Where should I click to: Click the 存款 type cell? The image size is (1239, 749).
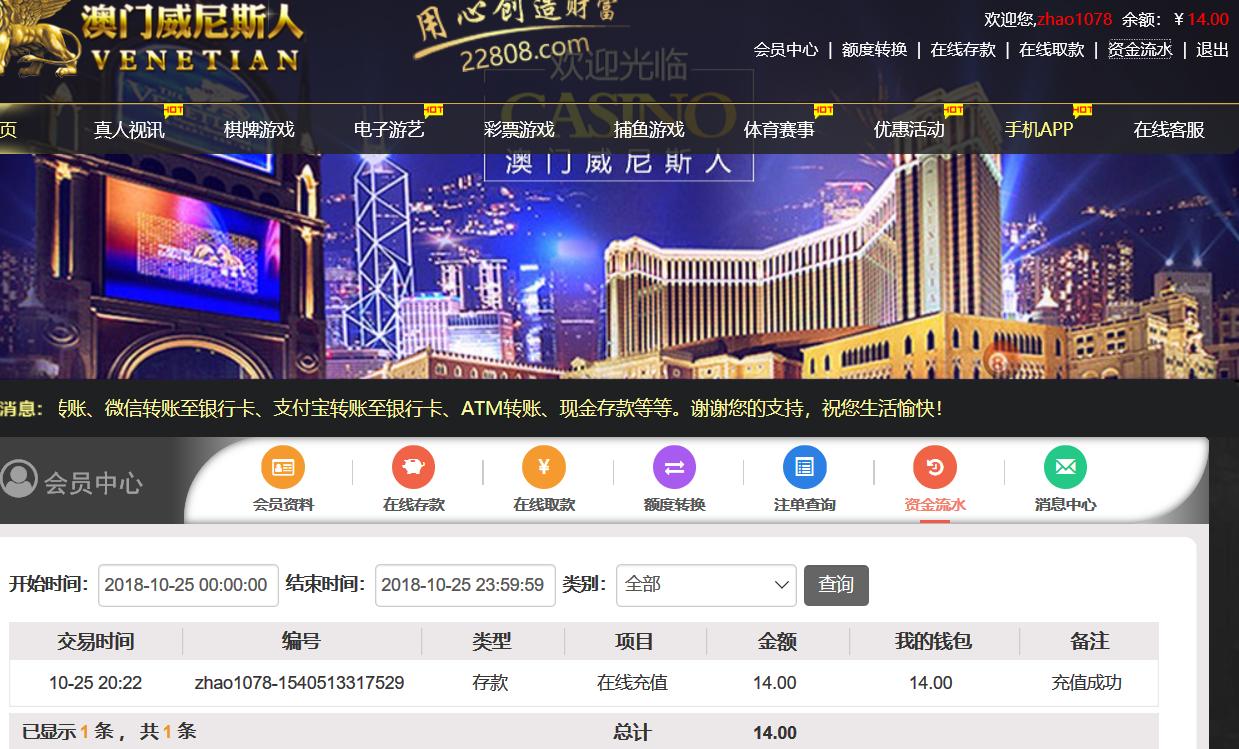tap(490, 683)
